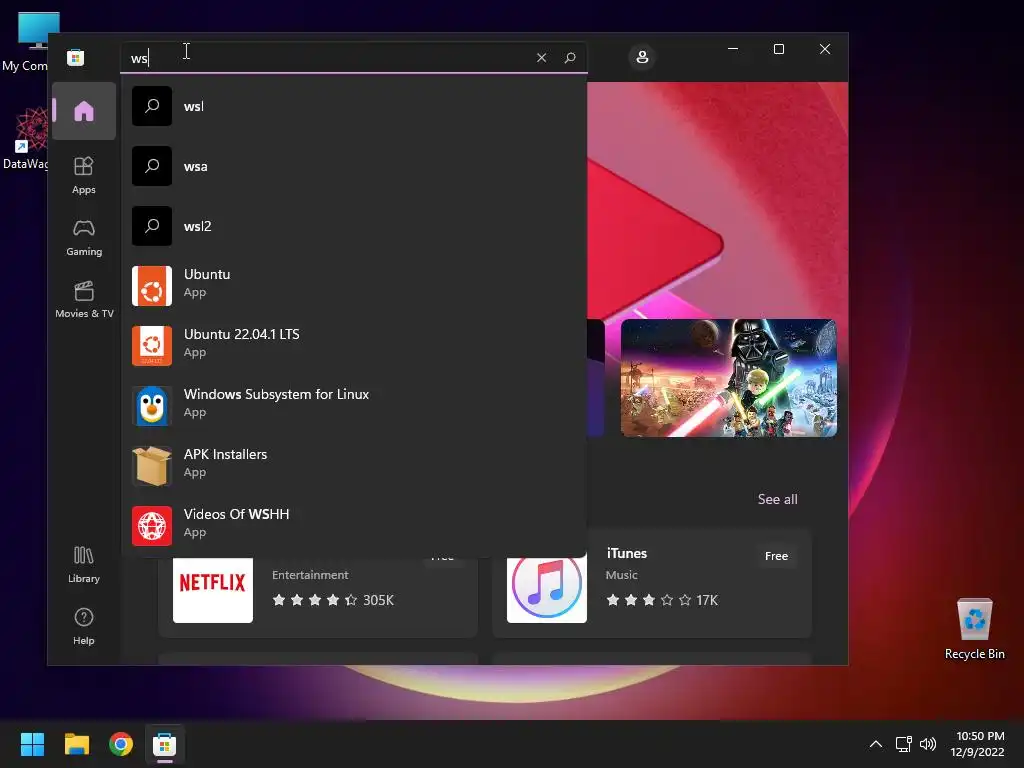The height and width of the screenshot is (768, 1024).
Task: Open the volume tray icon
Action: [x=927, y=744]
